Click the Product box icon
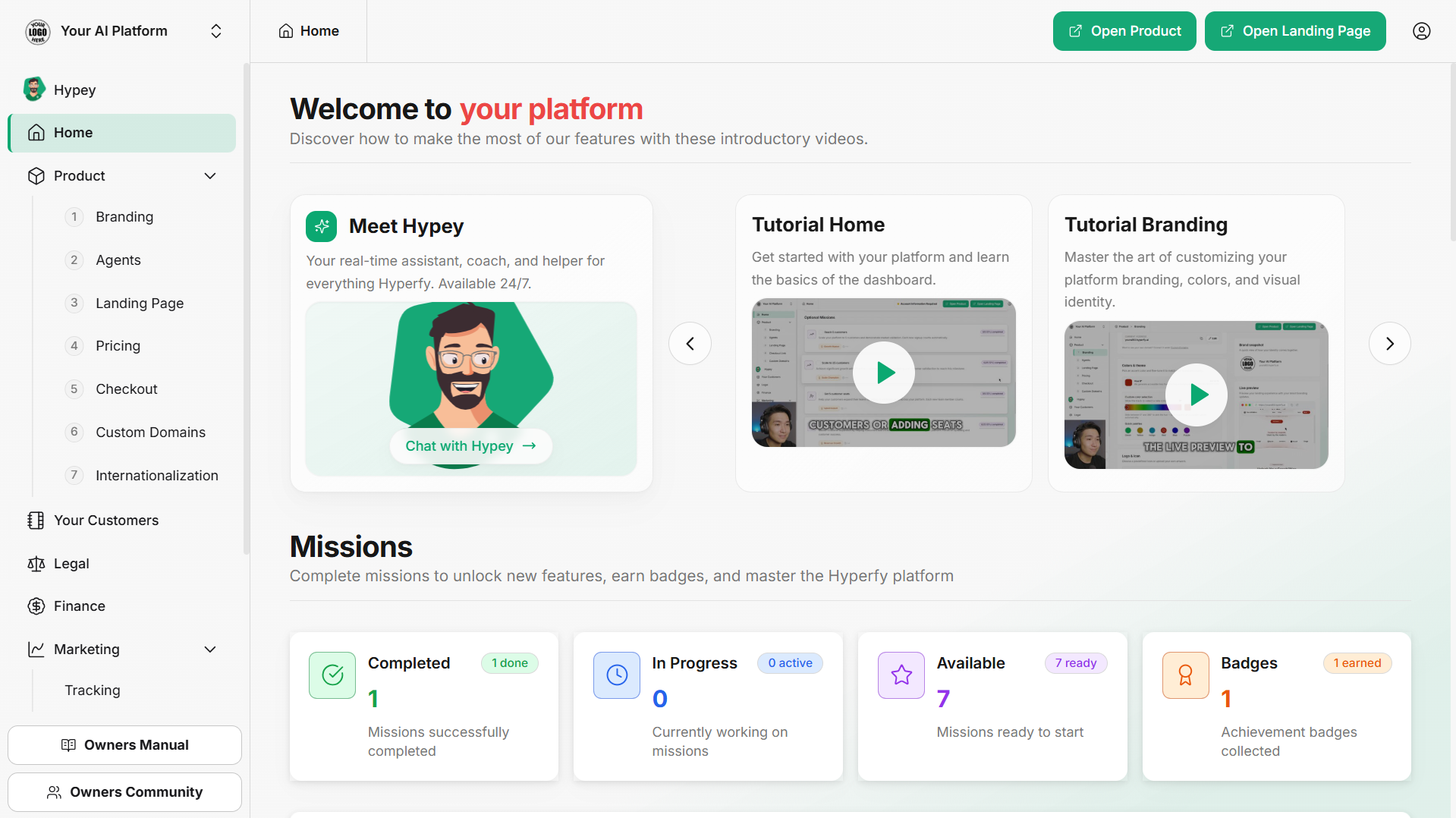The image size is (1456, 818). tap(36, 176)
